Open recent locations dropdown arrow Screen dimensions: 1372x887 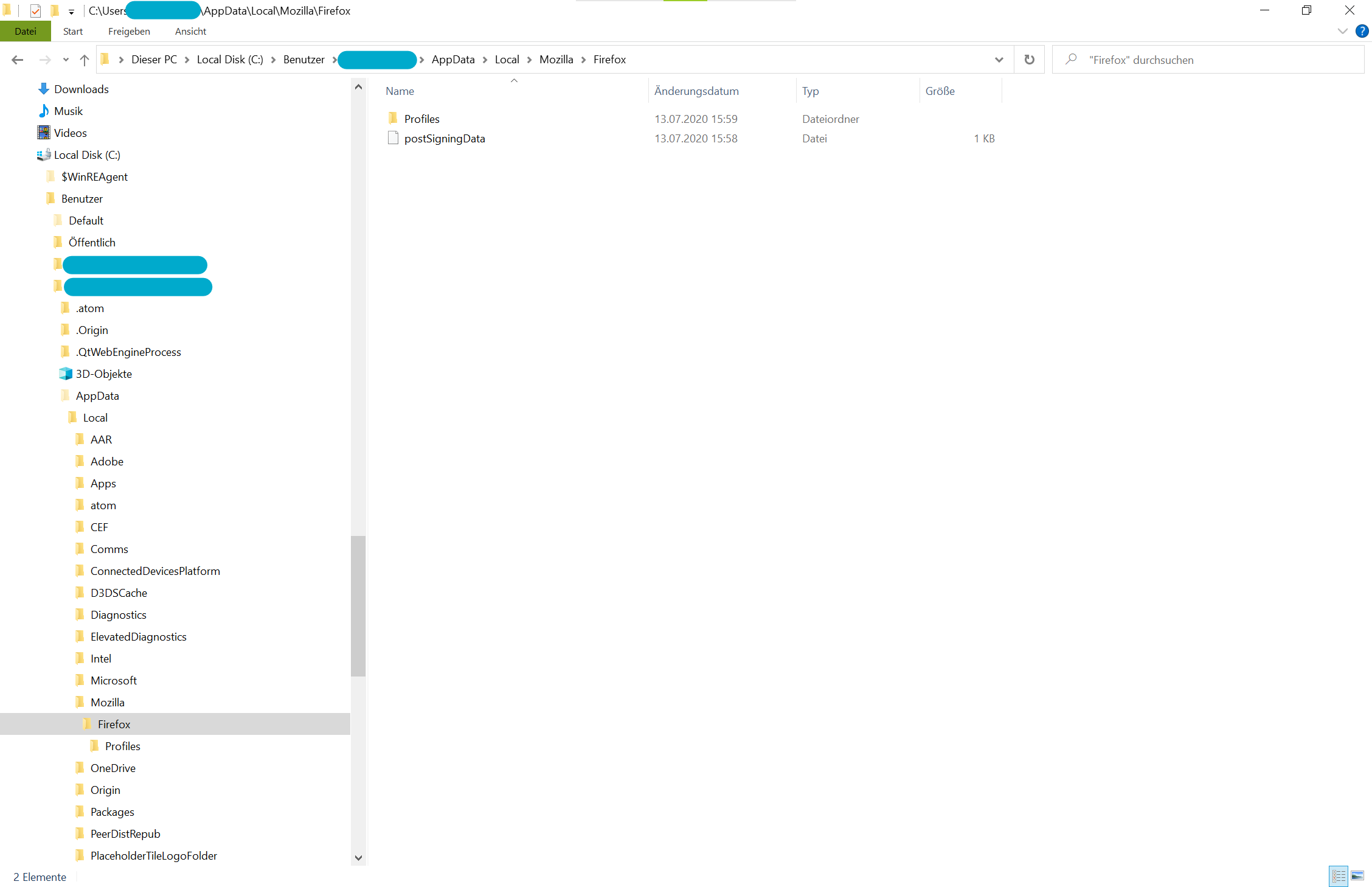pos(66,60)
